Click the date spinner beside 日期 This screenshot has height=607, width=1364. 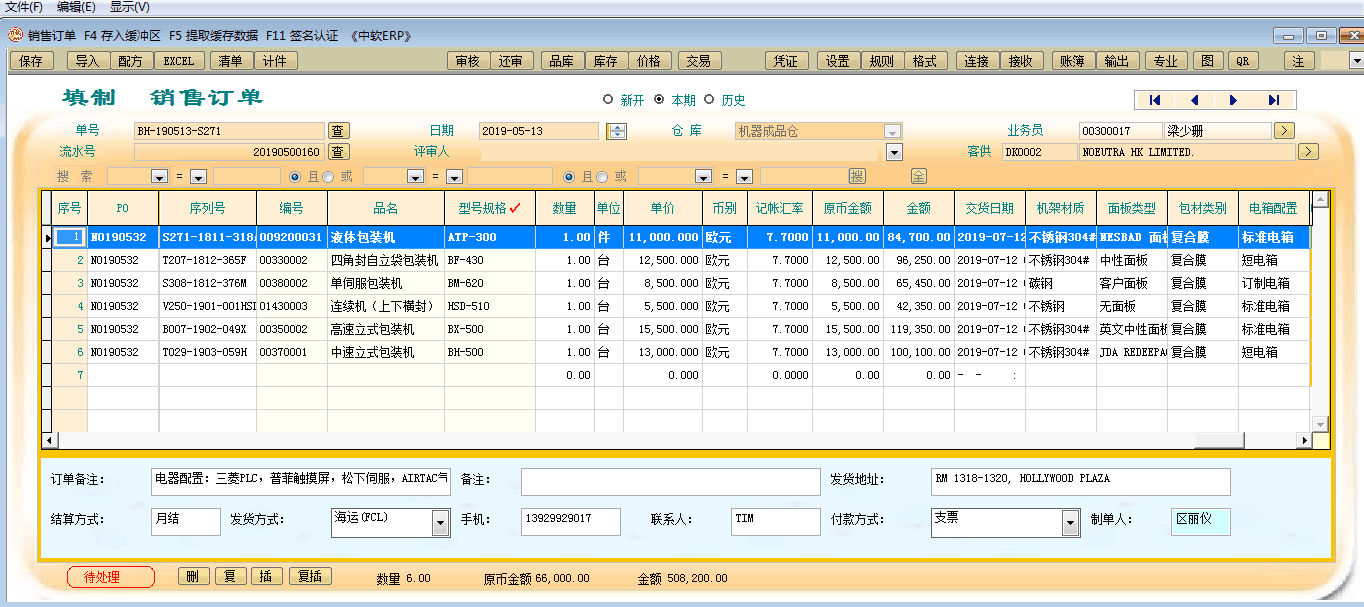(617, 131)
